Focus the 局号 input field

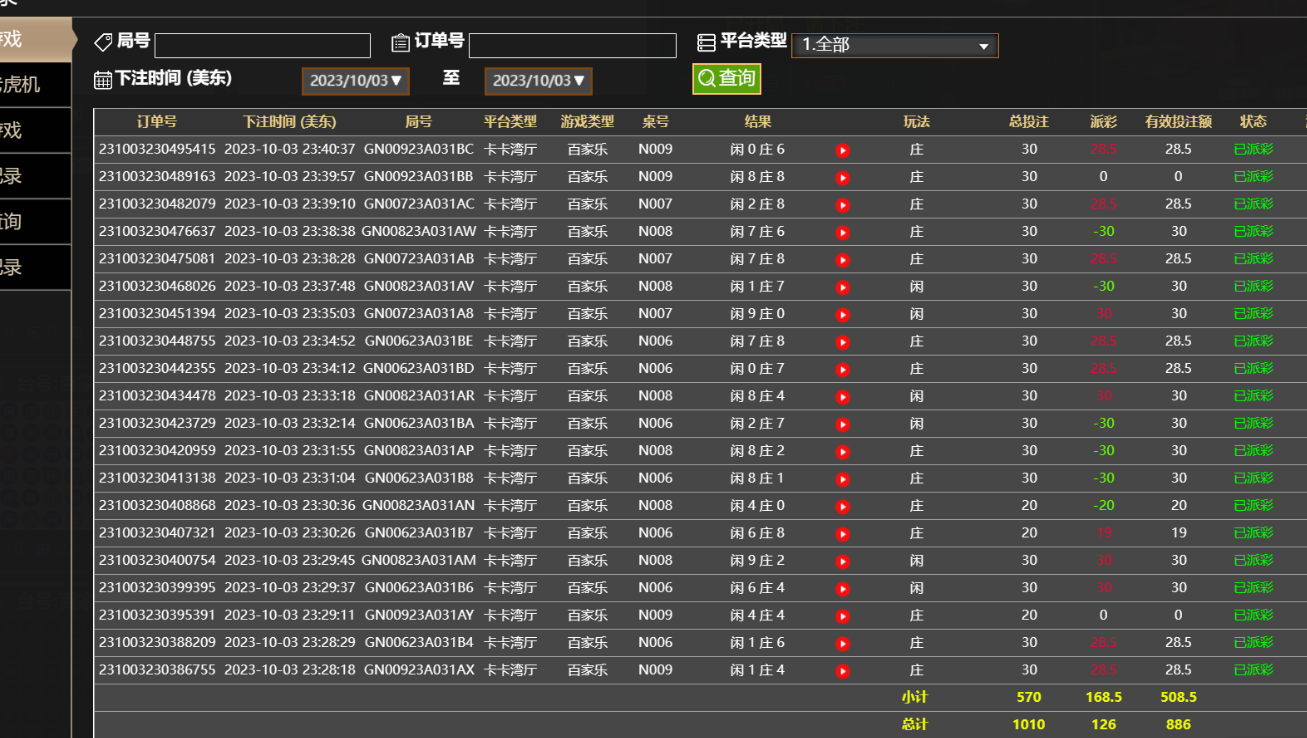(x=263, y=45)
